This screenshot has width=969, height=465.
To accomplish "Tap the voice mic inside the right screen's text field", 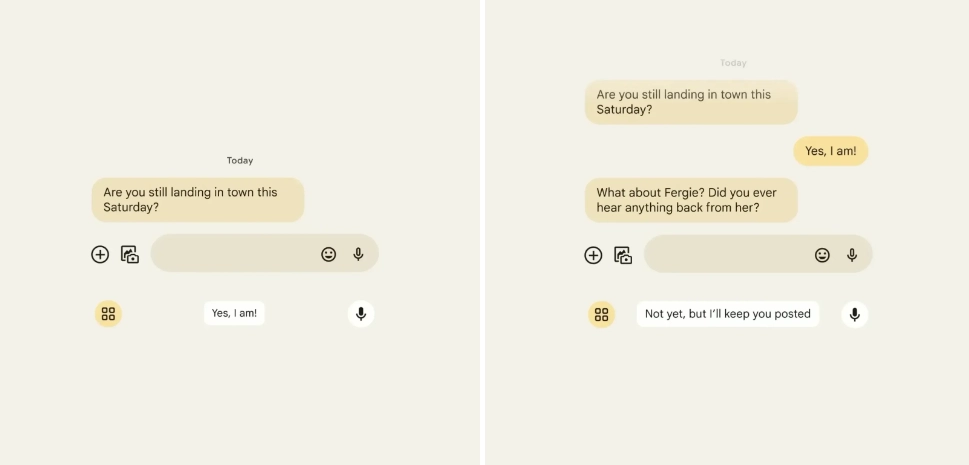I will (852, 255).
